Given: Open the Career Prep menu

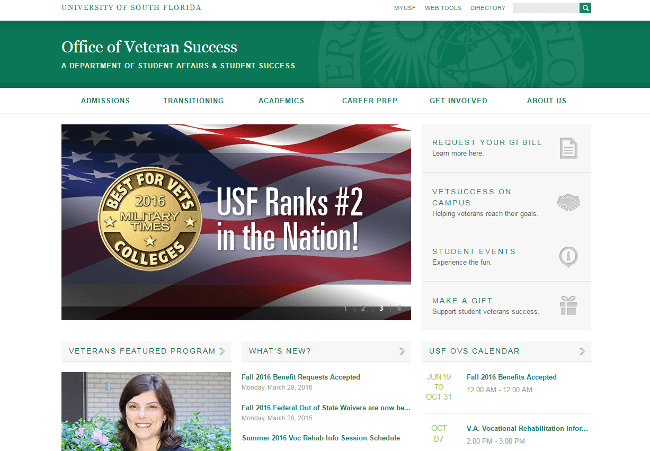Looking at the screenshot, I should [370, 101].
